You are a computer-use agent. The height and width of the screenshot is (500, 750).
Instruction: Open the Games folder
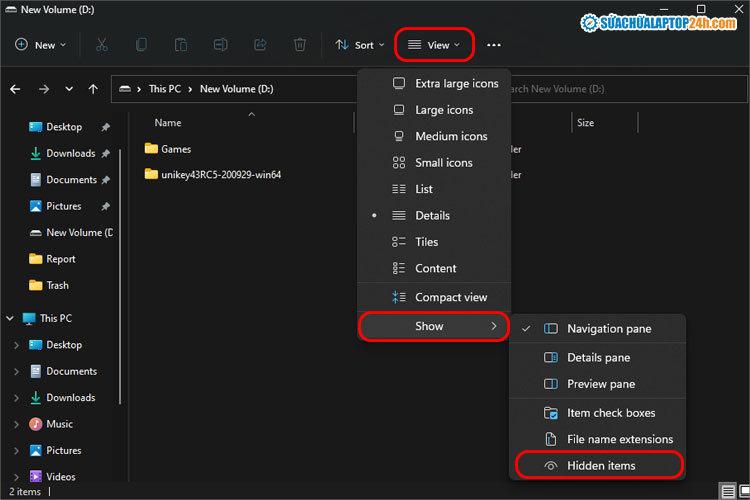pyautogui.click(x=176, y=149)
